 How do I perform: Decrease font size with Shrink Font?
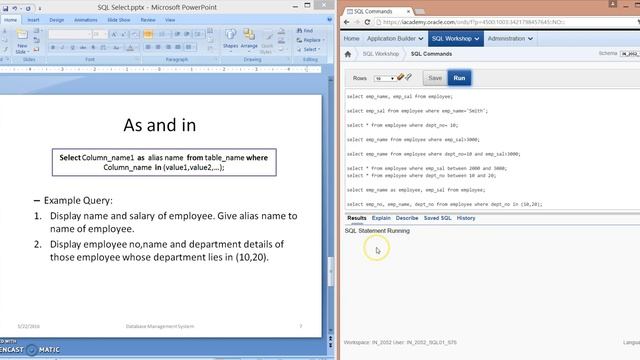tap(124, 34)
